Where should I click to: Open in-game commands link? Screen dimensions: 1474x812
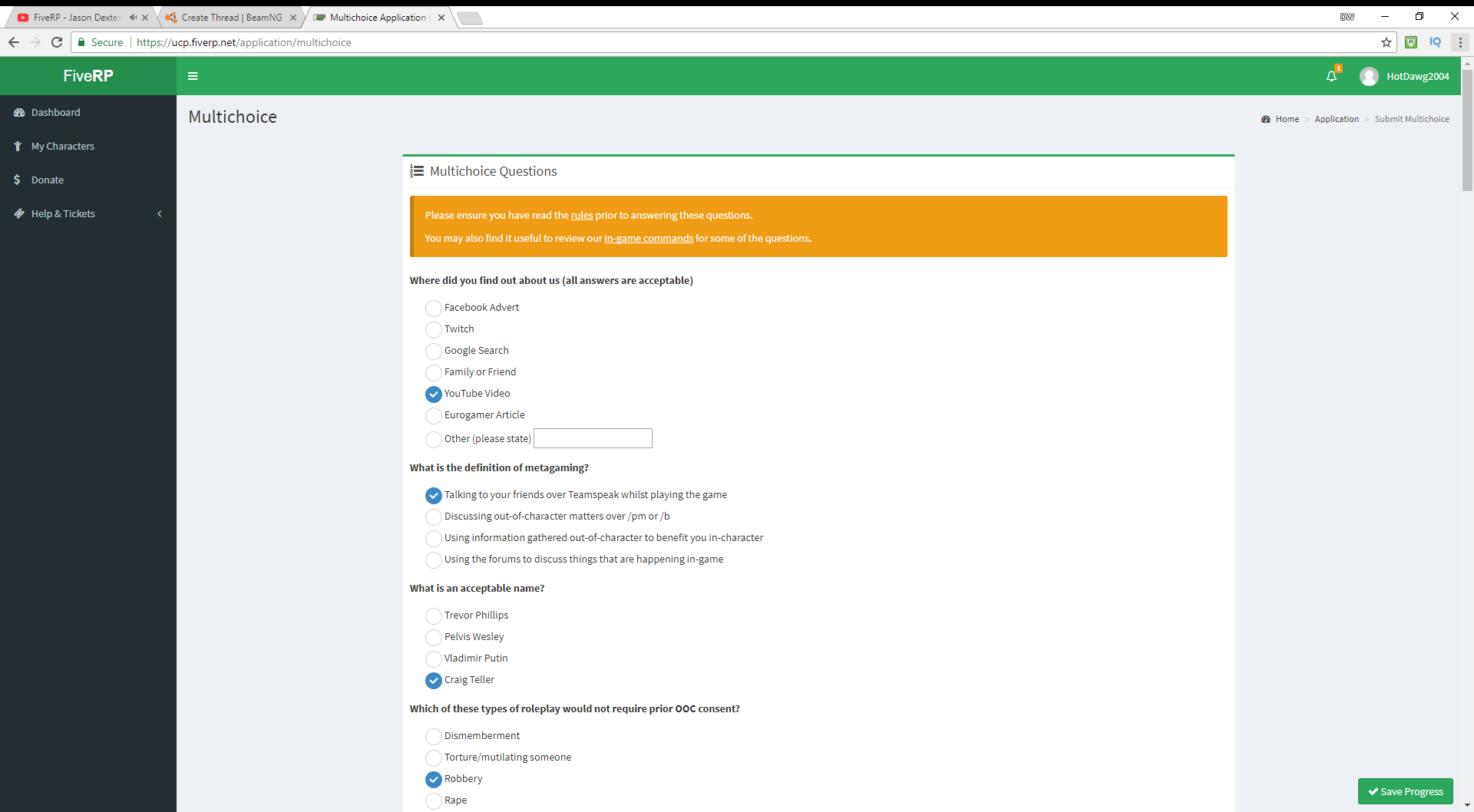pyautogui.click(x=649, y=239)
